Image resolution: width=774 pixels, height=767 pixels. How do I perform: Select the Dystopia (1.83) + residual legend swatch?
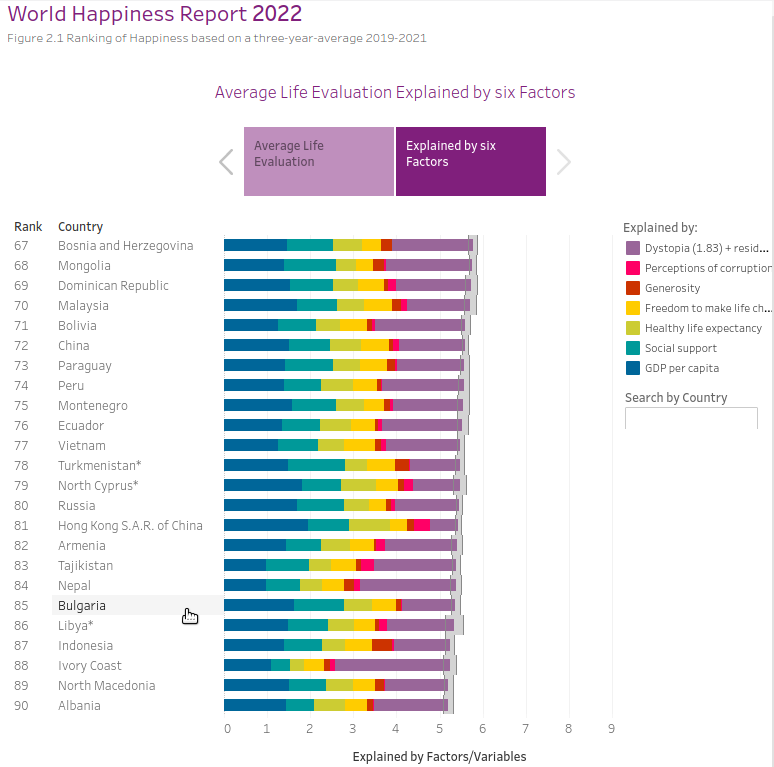click(633, 248)
